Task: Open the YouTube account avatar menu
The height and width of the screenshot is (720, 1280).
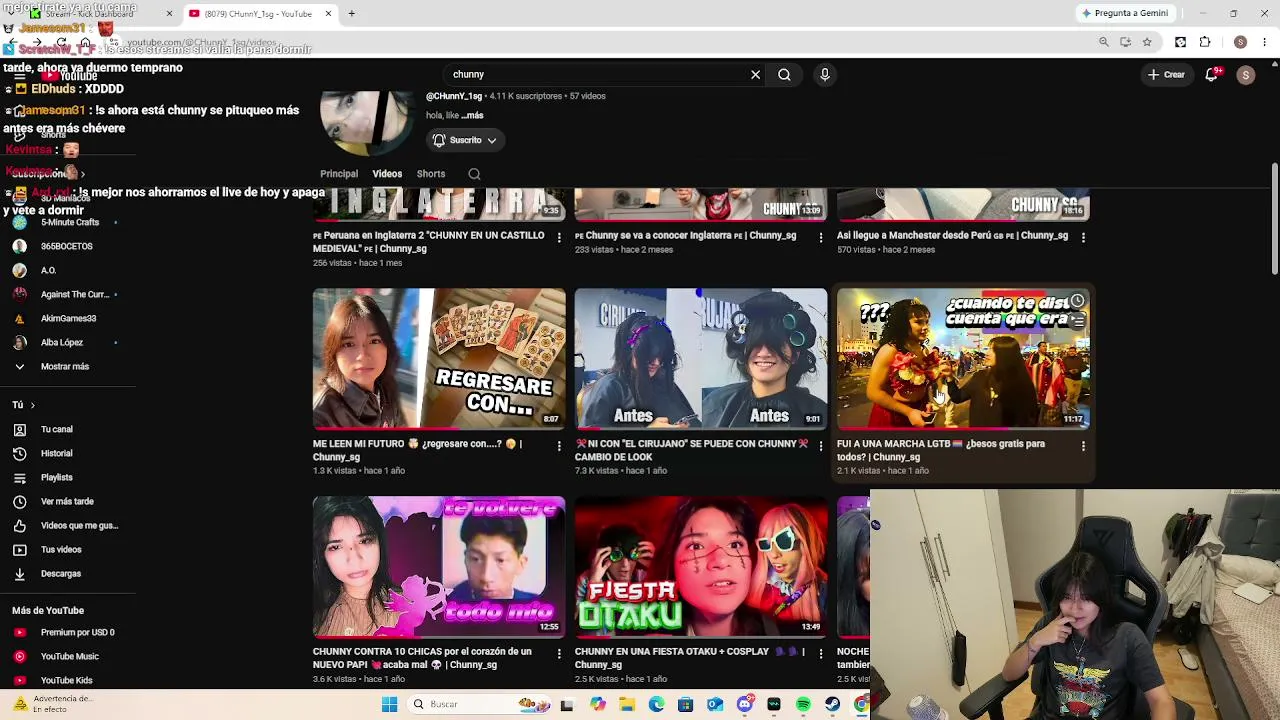Action: (x=1245, y=75)
